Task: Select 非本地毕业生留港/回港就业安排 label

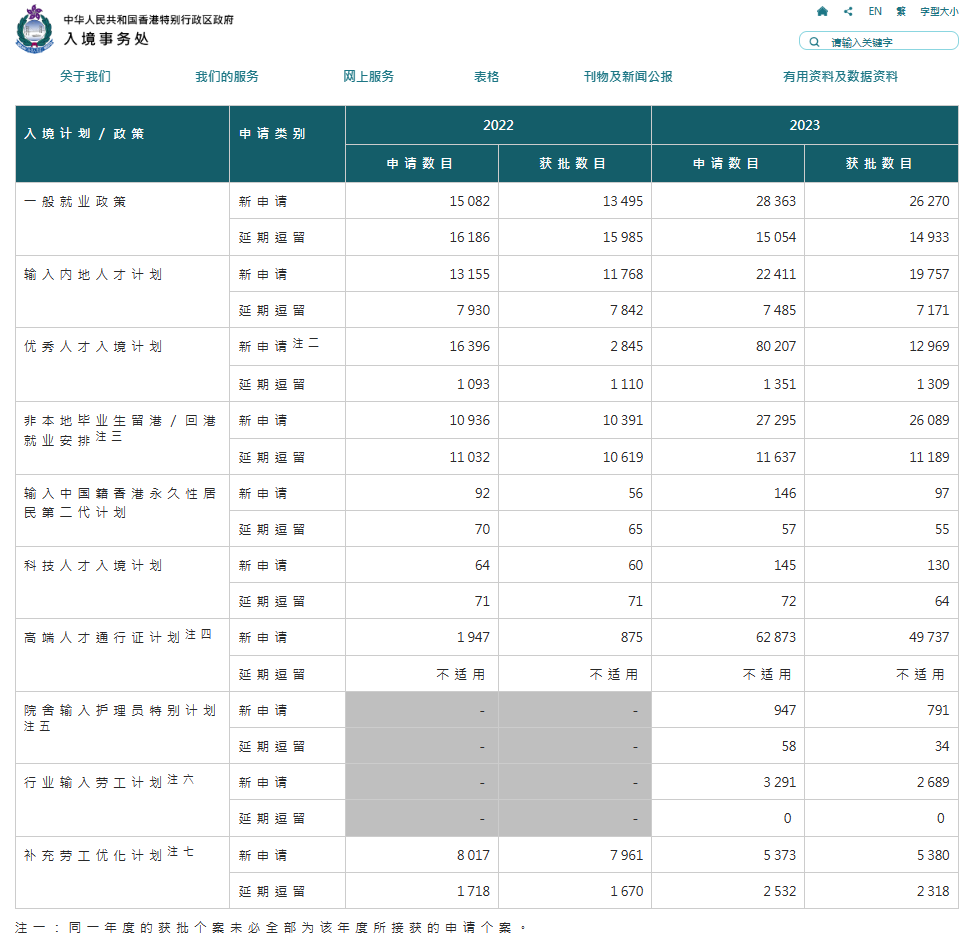Action: coord(120,429)
